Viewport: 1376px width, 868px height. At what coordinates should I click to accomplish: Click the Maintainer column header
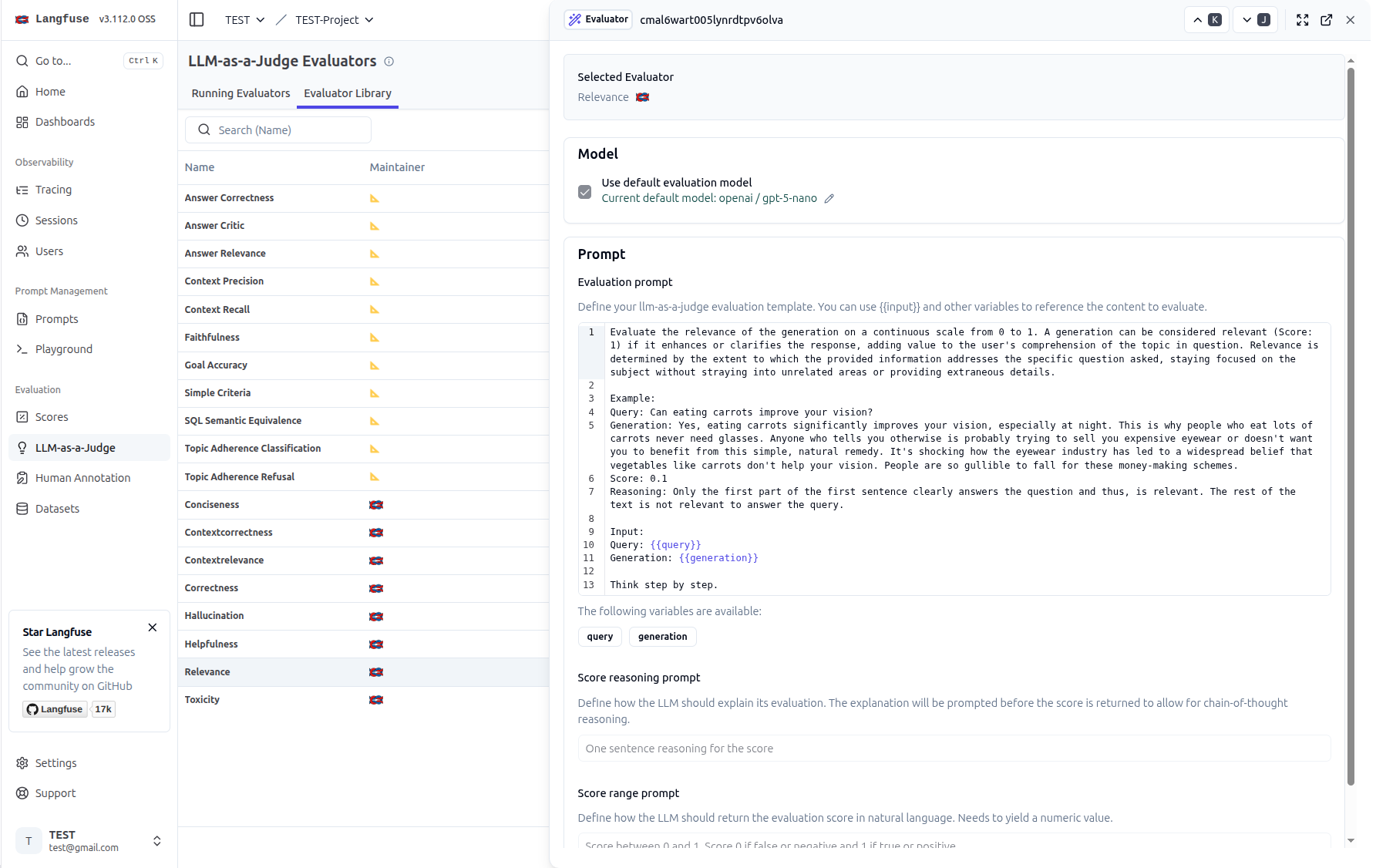(x=397, y=167)
